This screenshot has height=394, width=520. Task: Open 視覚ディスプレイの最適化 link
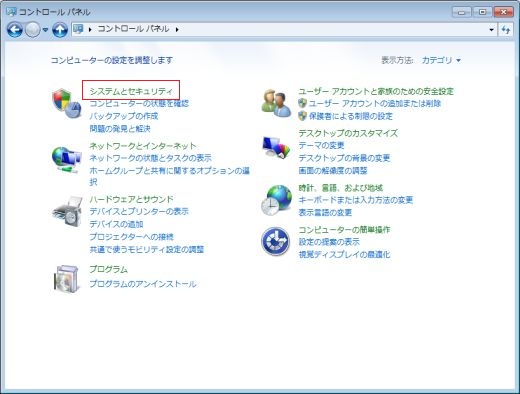(x=344, y=254)
